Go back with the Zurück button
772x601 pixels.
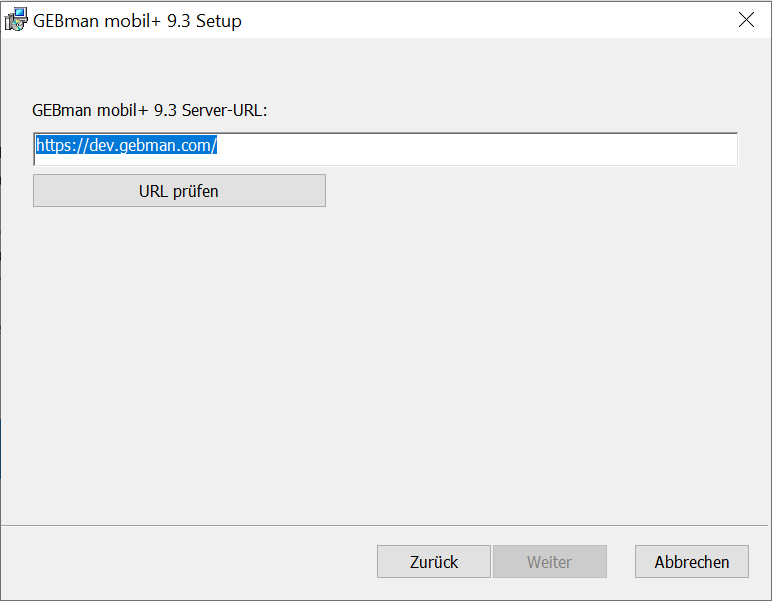(x=434, y=562)
